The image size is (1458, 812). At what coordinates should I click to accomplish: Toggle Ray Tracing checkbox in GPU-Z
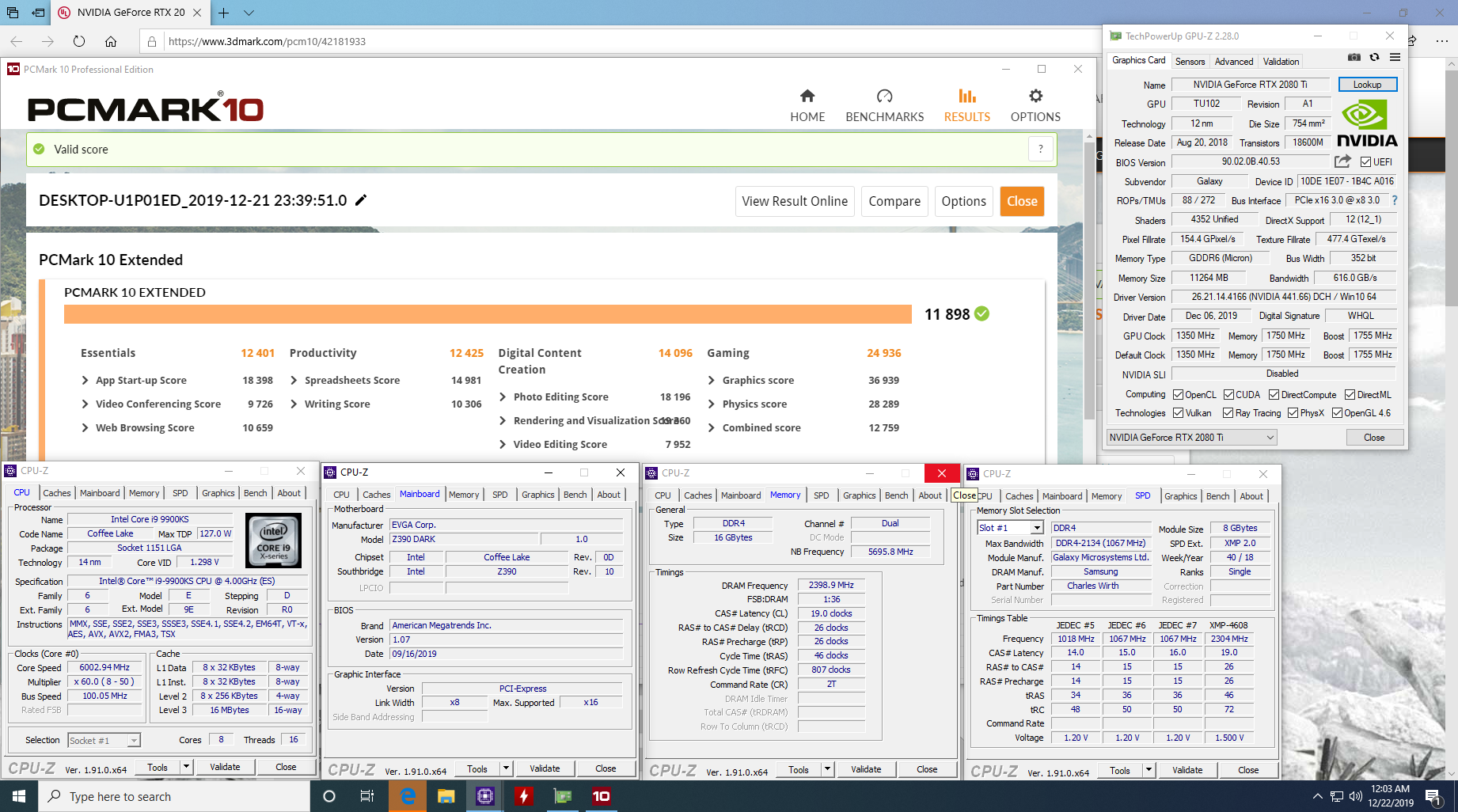click(1228, 413)
